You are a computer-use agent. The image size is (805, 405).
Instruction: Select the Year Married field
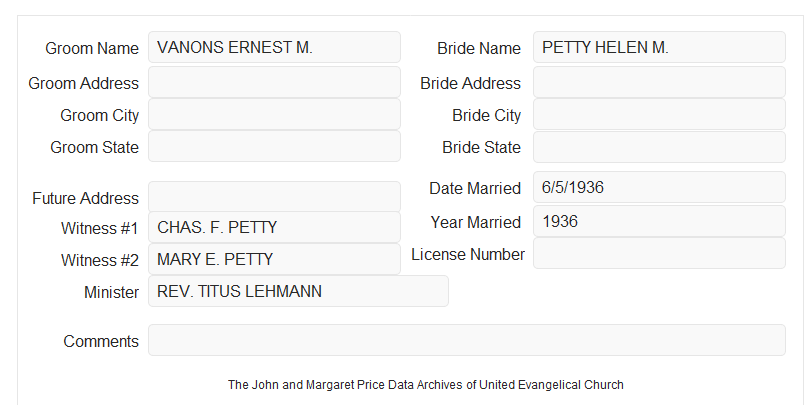point(659,221)
